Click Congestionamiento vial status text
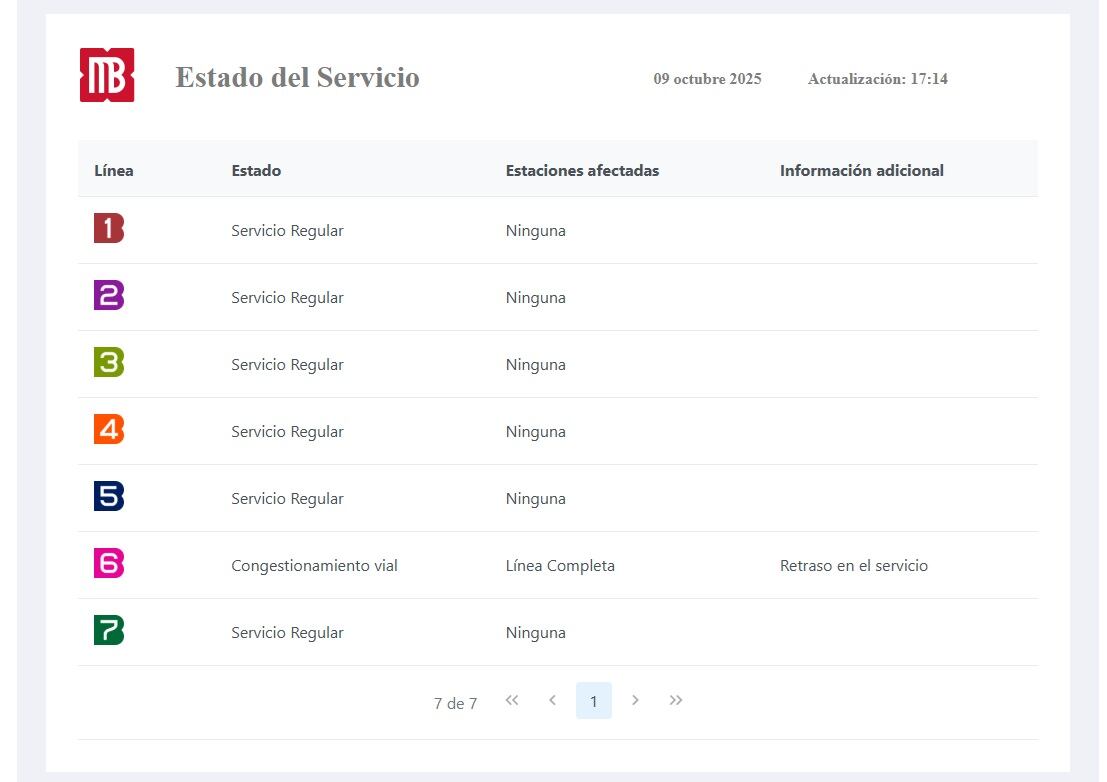Viewport: 1107px width, 782px height. pos(314,566)
